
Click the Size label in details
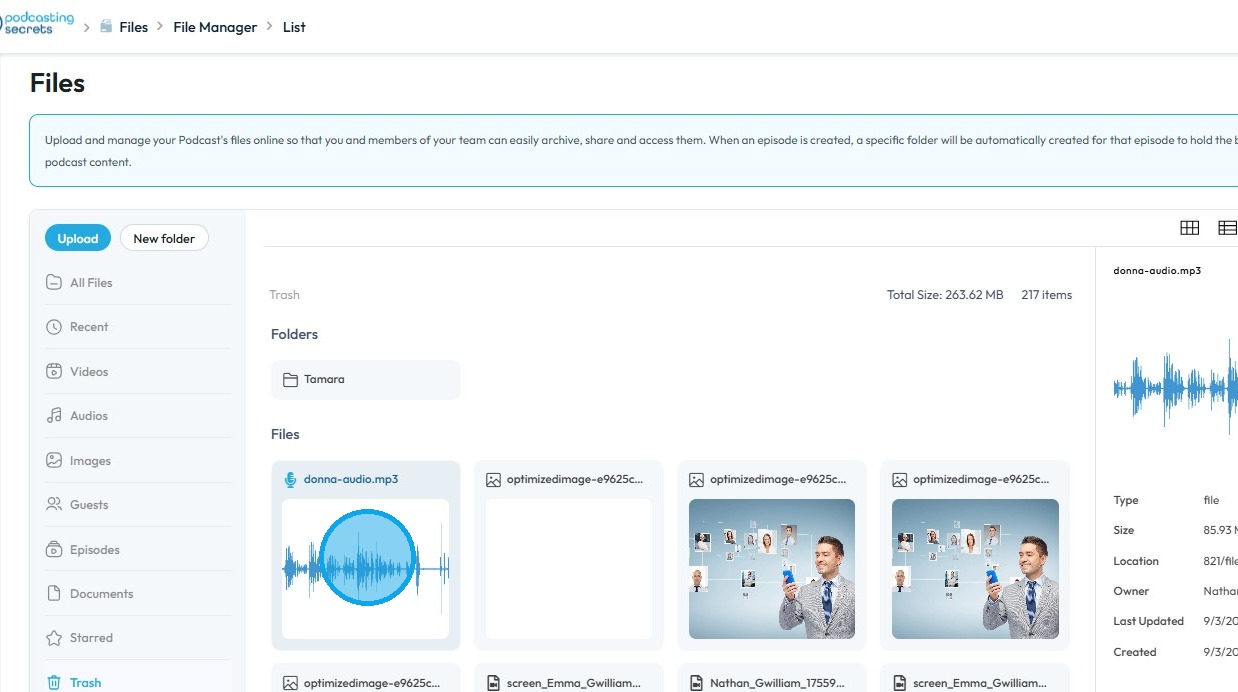pyautogui.click(x=1124, y=530)
